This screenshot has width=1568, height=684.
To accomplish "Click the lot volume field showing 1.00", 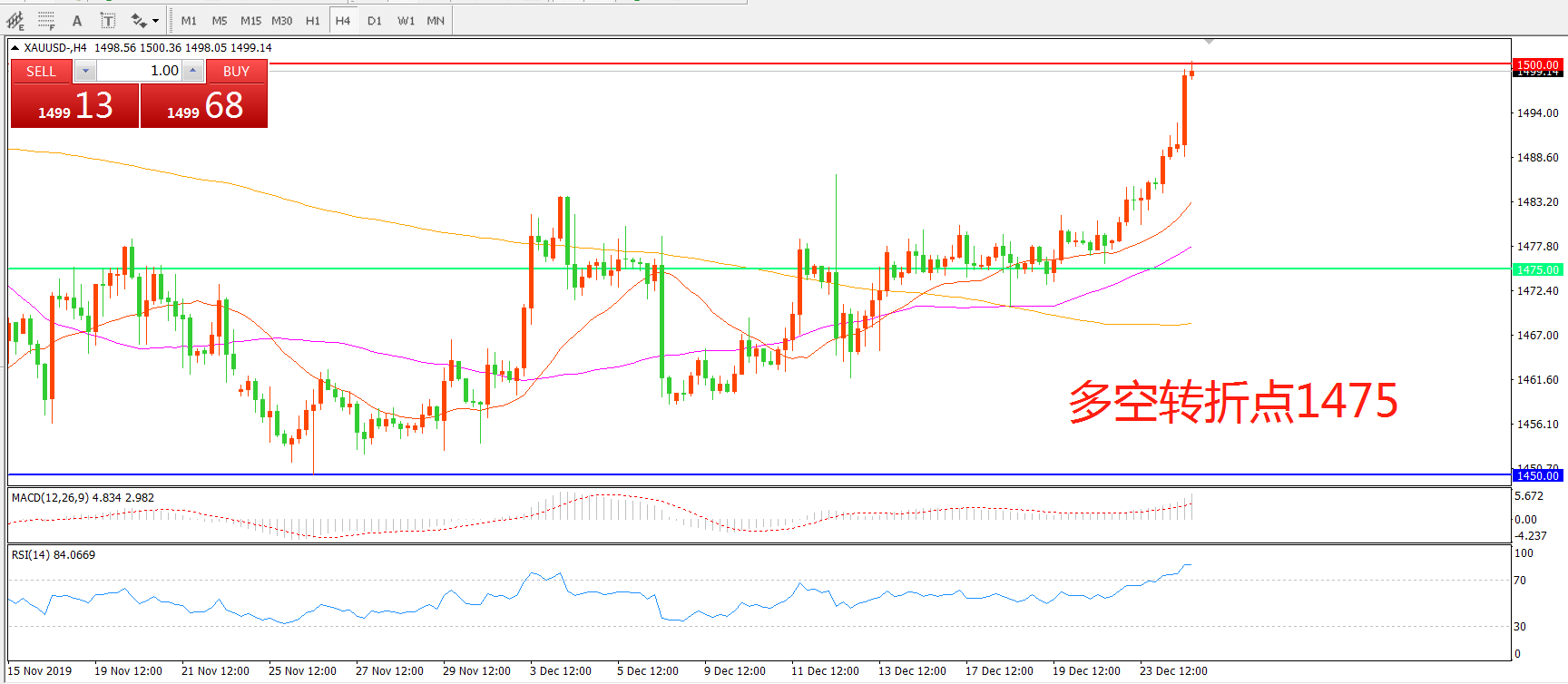I will click(140, 71).
